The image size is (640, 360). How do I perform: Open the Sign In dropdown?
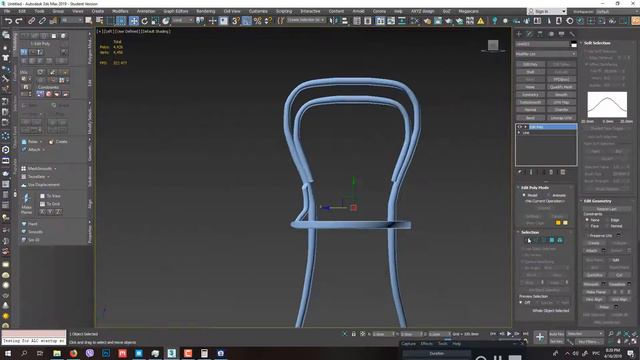(546, 11)
